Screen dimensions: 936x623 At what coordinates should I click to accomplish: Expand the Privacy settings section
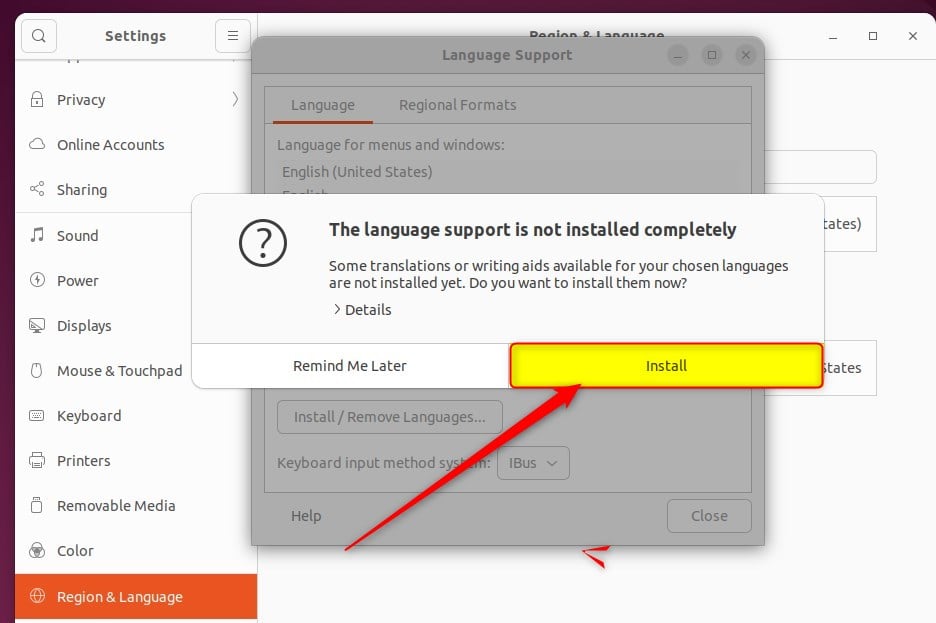(79, 99)
